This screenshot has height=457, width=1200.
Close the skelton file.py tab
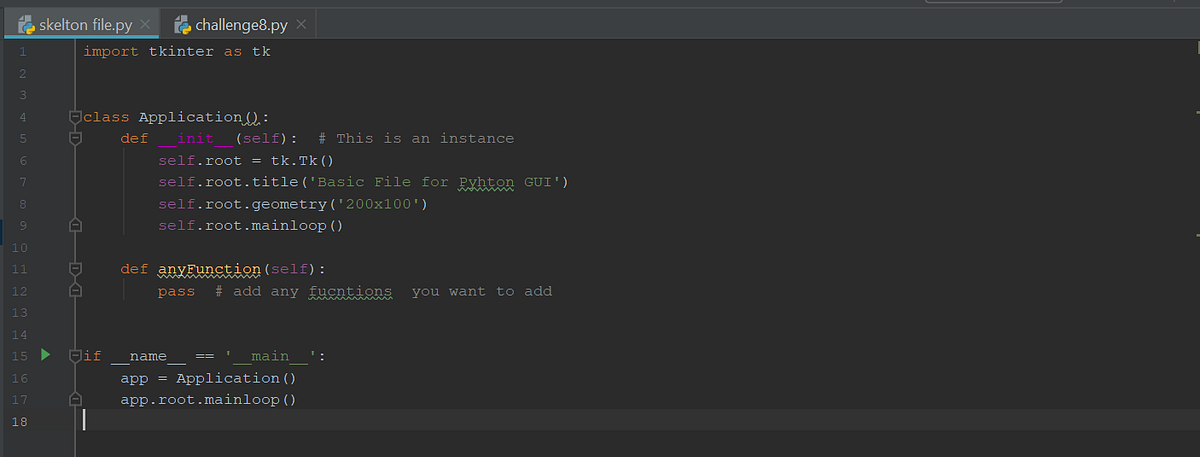click(144, 24)
